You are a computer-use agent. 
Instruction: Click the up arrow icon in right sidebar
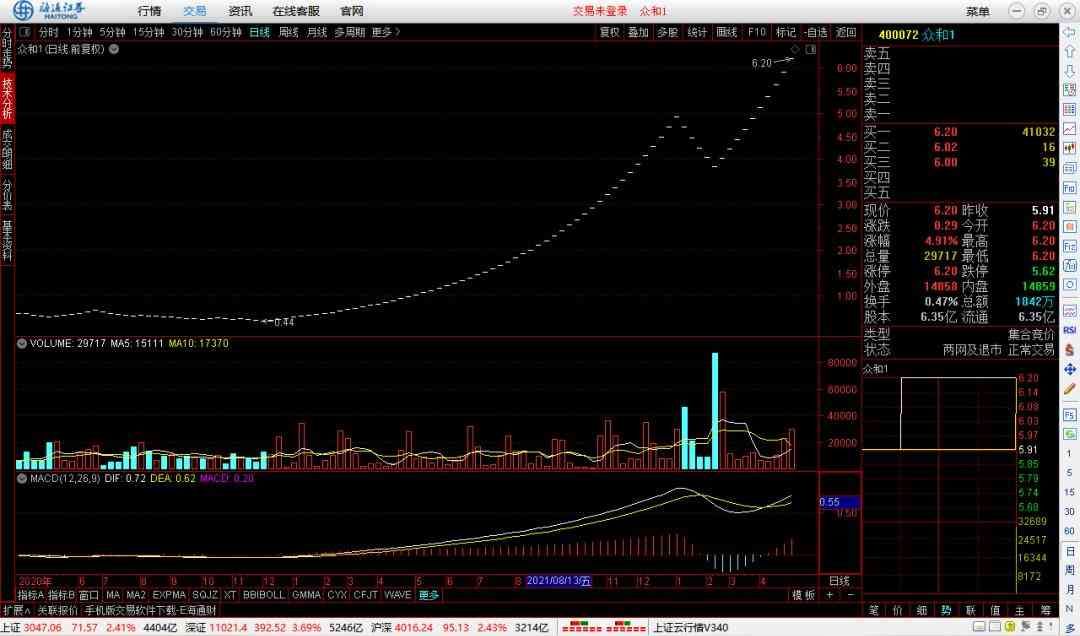tap(1069, 50)
